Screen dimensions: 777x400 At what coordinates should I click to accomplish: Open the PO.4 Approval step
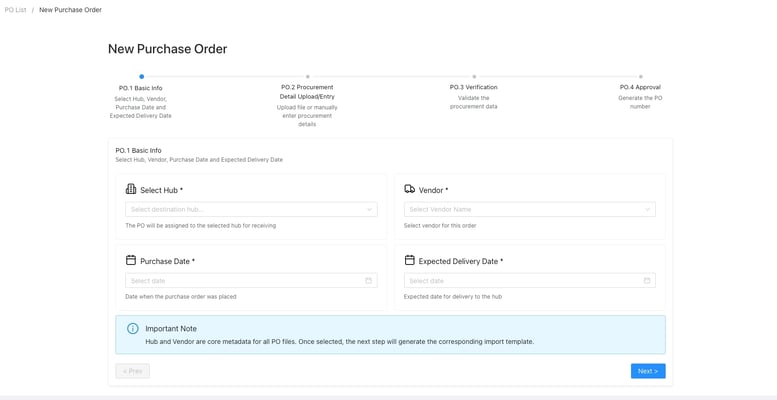point(640,87)
